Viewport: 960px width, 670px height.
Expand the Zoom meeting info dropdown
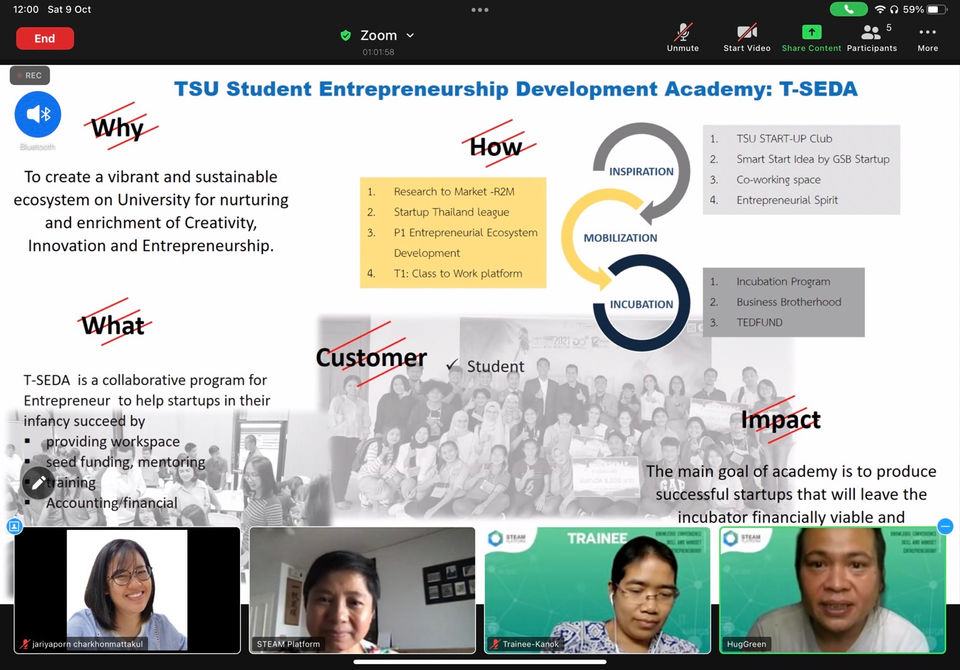[x=410, y=36]
